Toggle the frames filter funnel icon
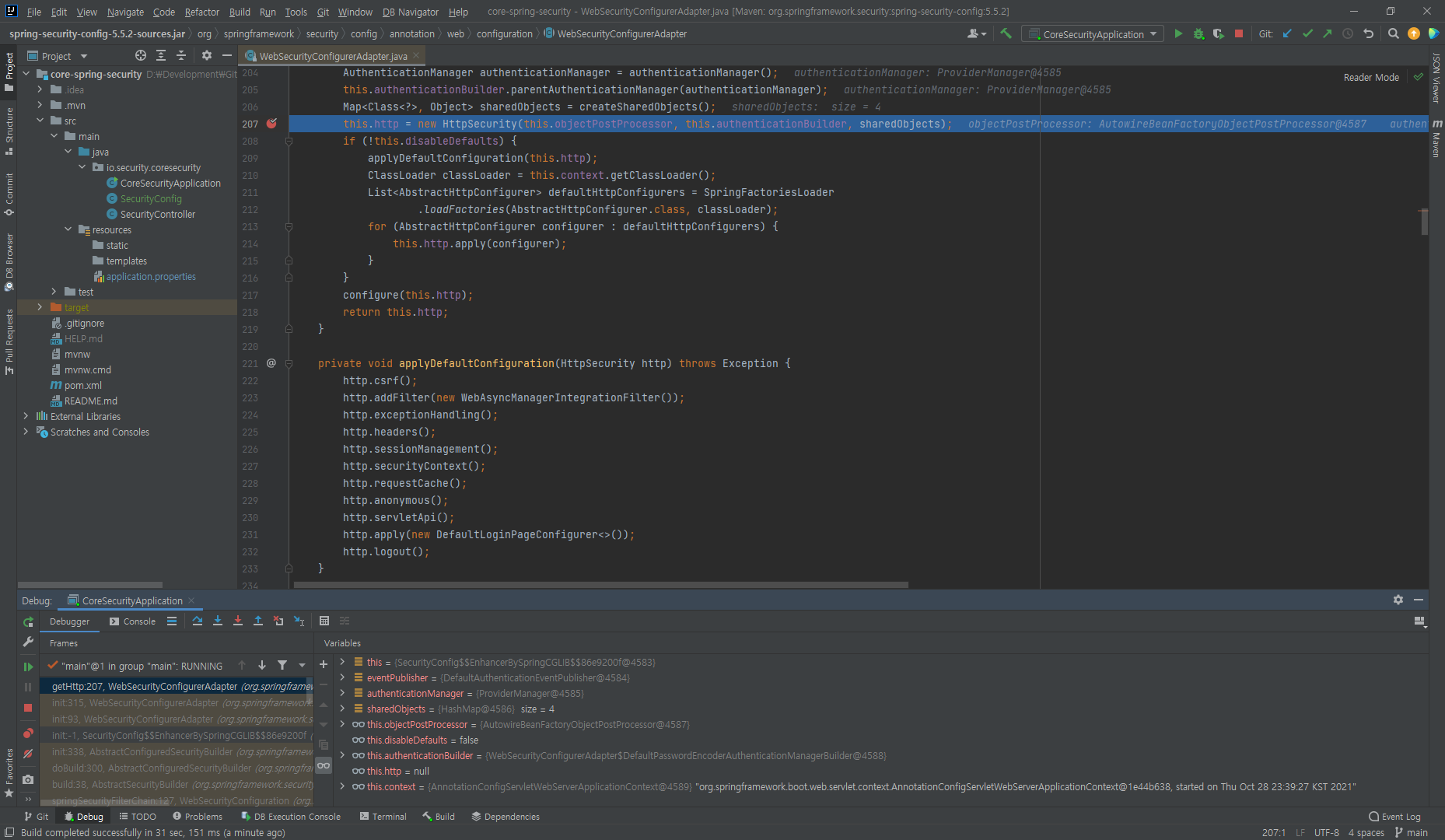1445x840 pixels. click(x=282, y=665)
